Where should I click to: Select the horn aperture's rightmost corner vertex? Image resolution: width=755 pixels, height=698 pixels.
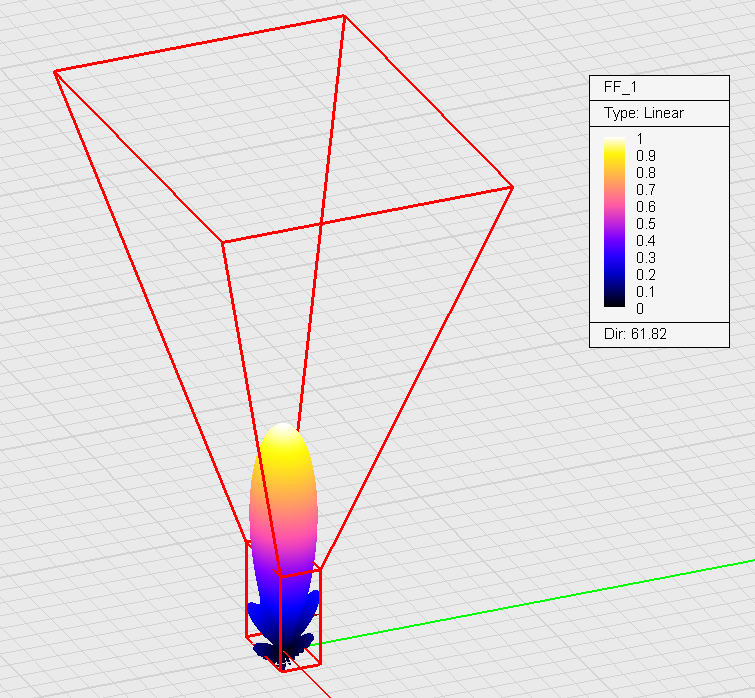pos(512,187)
